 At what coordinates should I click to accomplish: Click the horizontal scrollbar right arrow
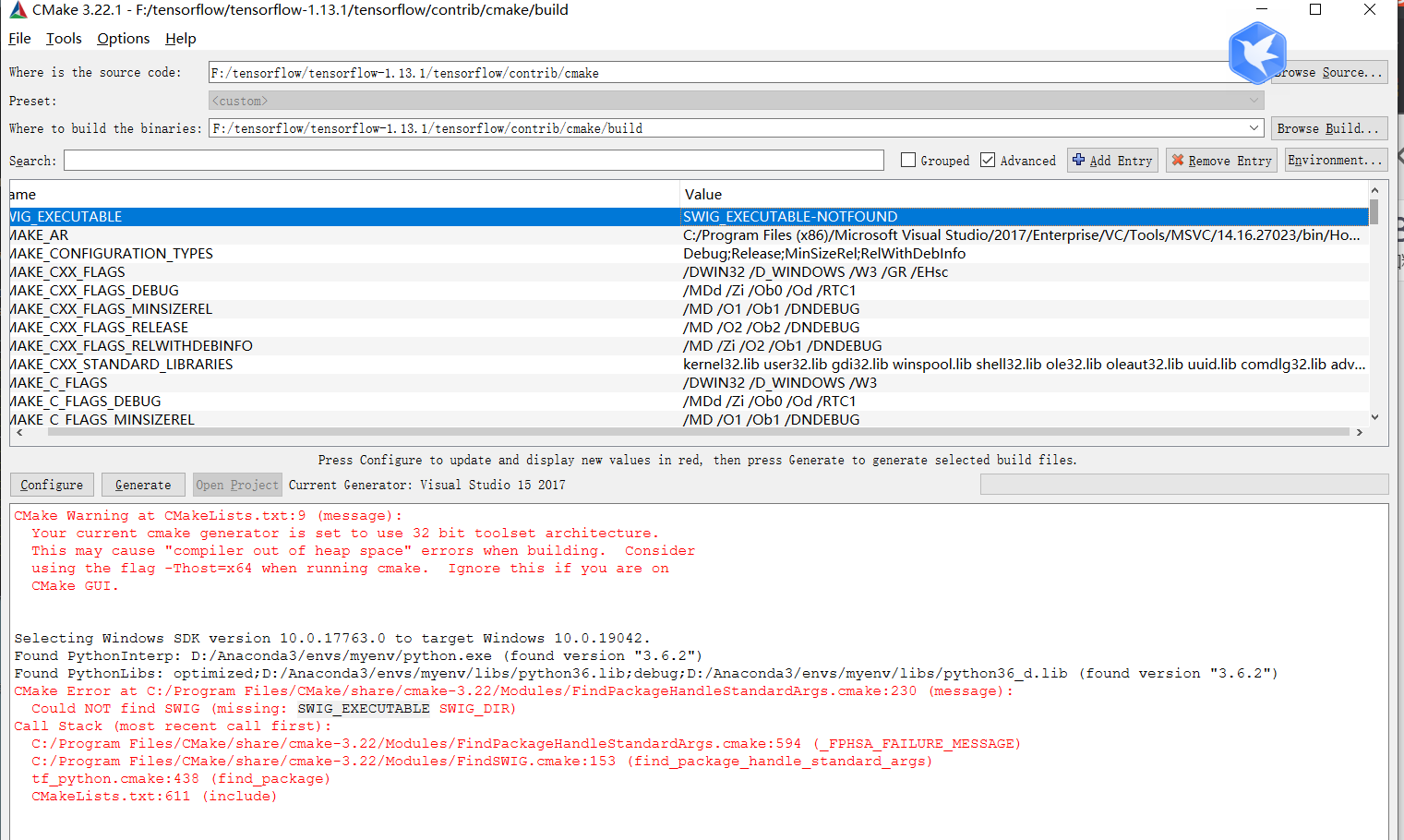(x=1359, y=431)
